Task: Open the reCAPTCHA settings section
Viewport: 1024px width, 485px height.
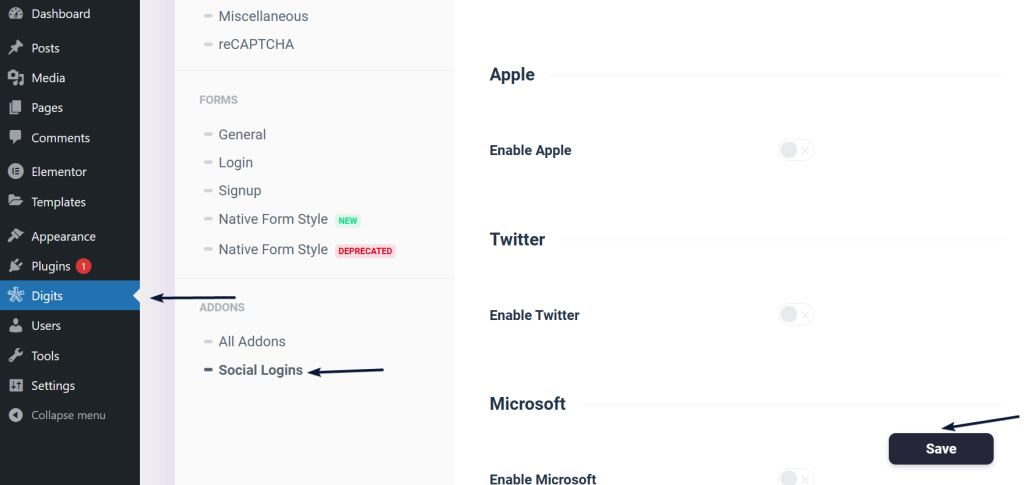Action: click(x=256, y=44)
